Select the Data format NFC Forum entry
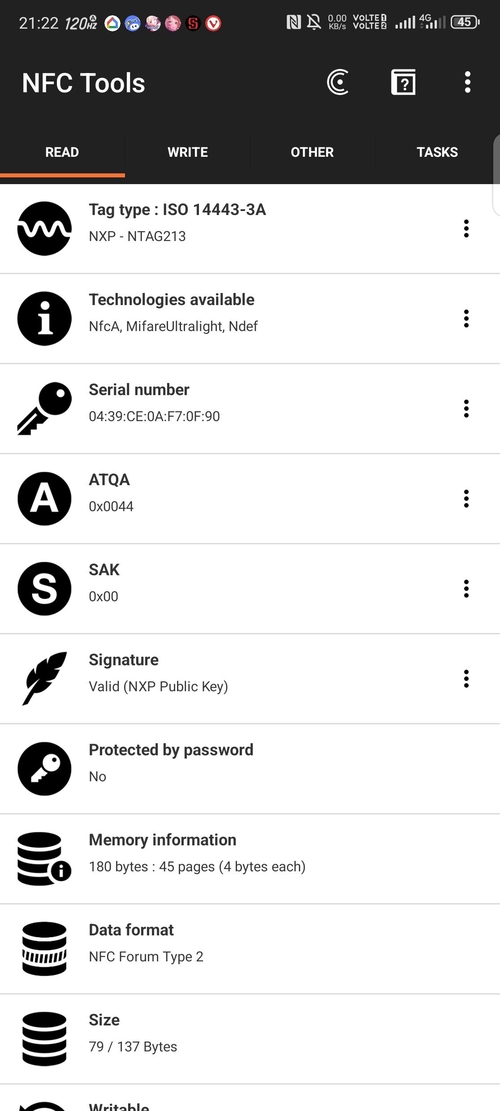 tap(250, 949)
